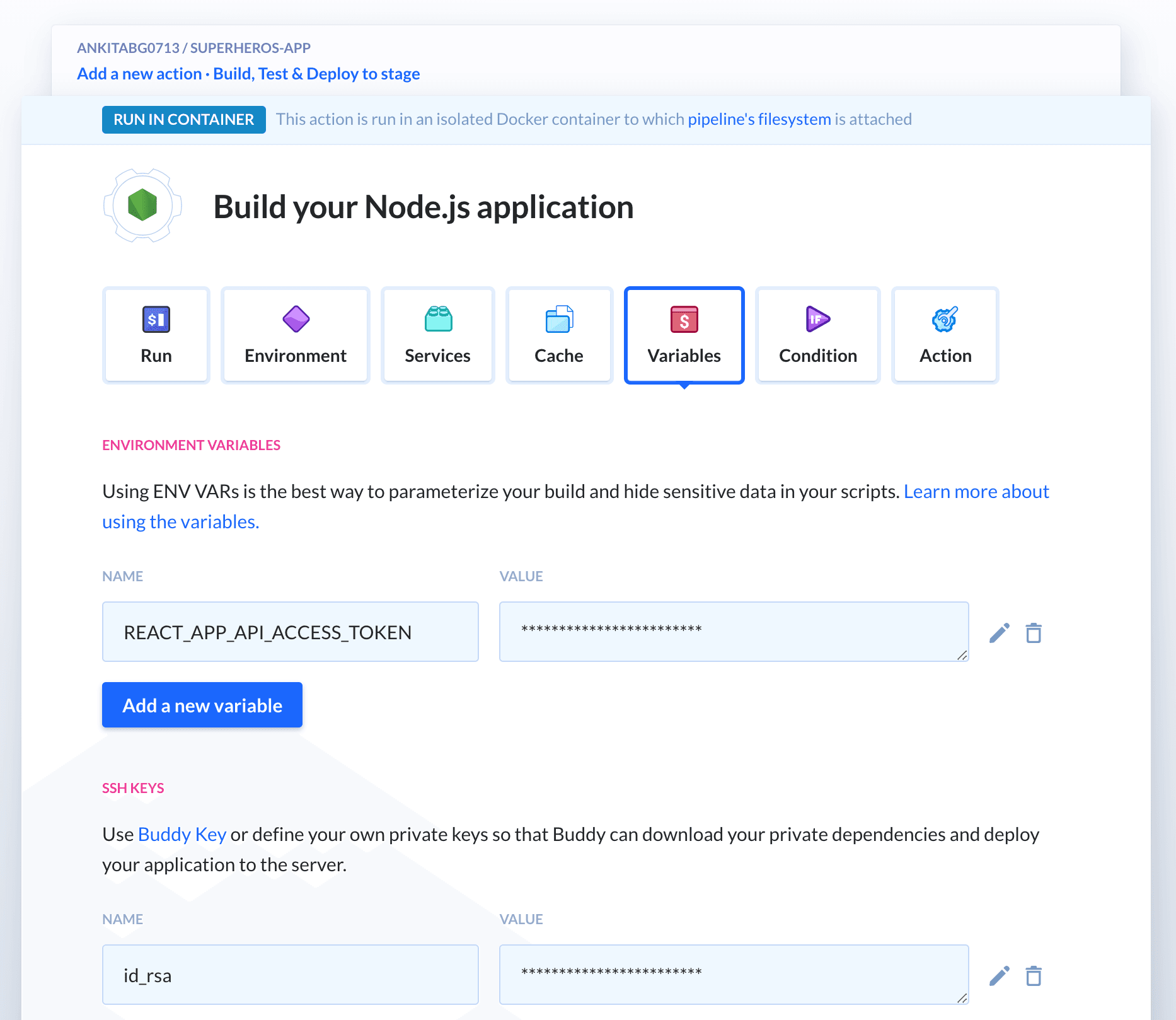Delete the REACT_APP_API_ACCESS_TOKEN variable
The width and height of the screenshot is (1176, 1020).
coord(1034,632)
